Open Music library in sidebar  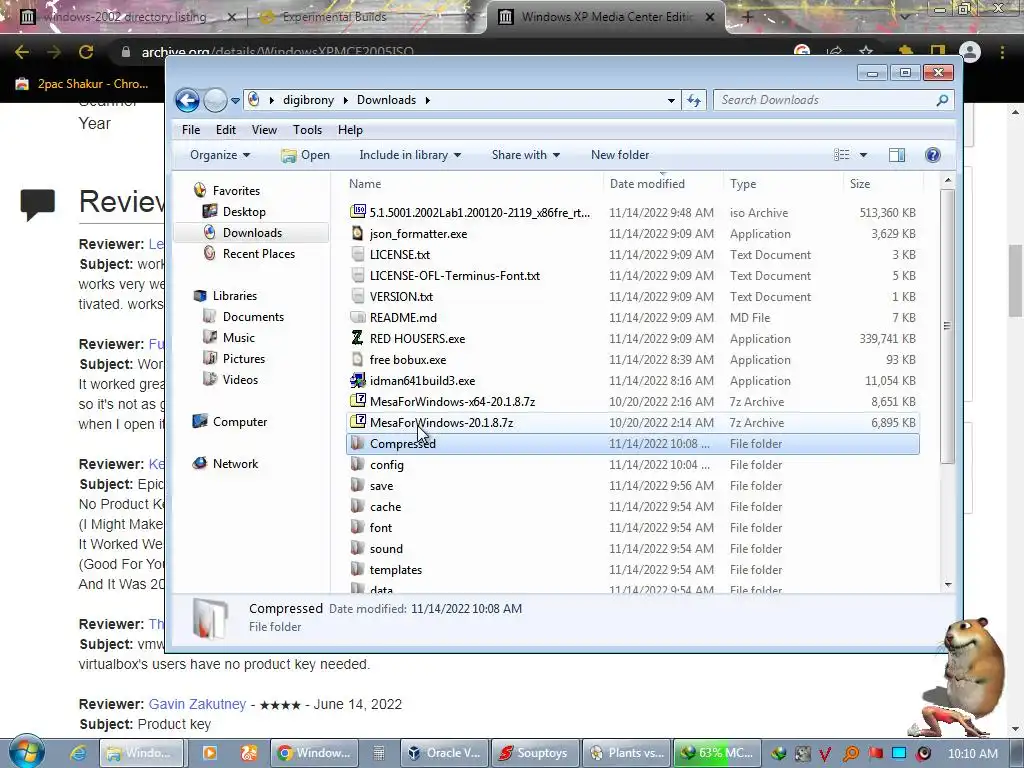tap(238, 338)
